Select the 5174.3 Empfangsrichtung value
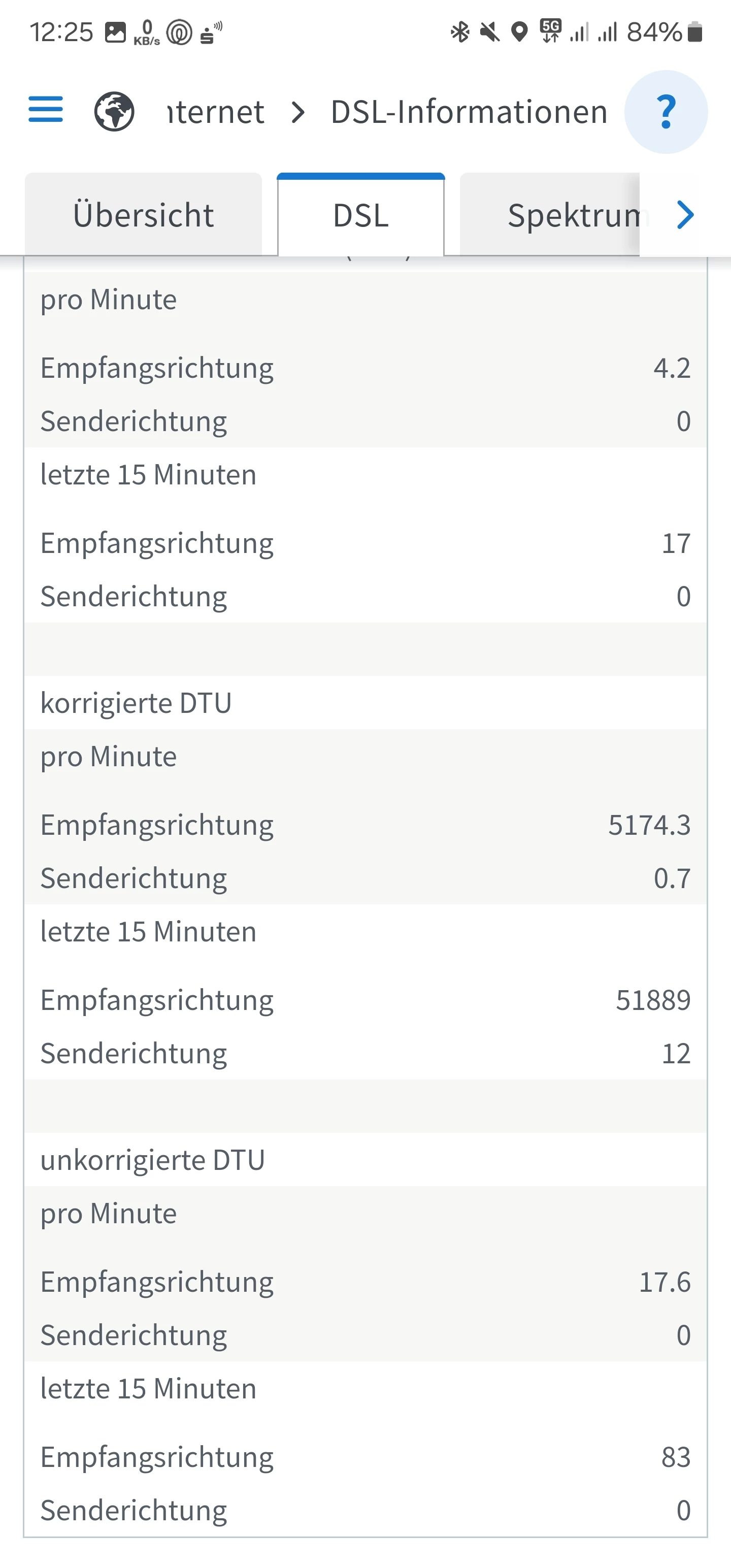731x1568 pixels. coord(649,826)
